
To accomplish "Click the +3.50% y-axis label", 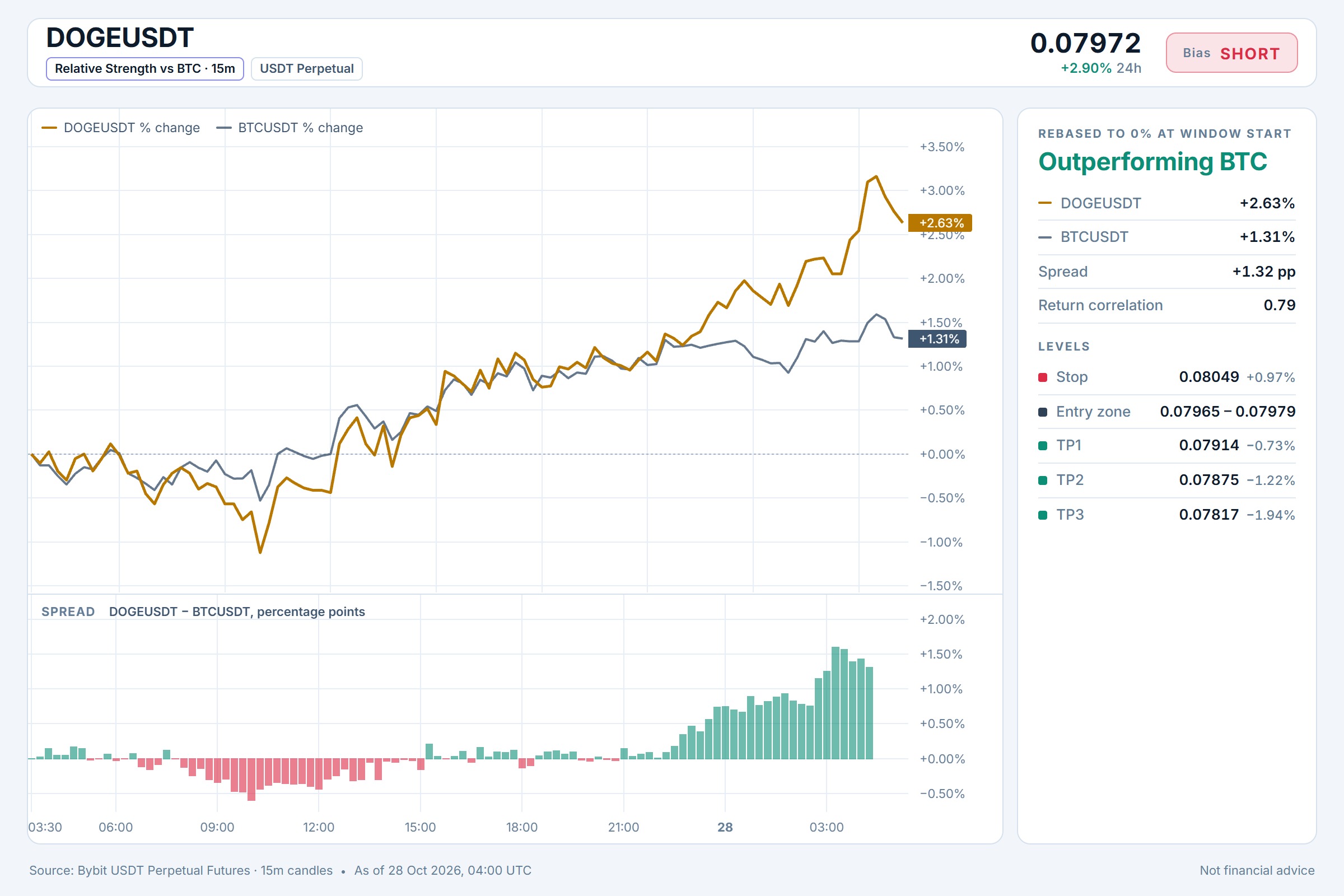I will click(942, 147).
